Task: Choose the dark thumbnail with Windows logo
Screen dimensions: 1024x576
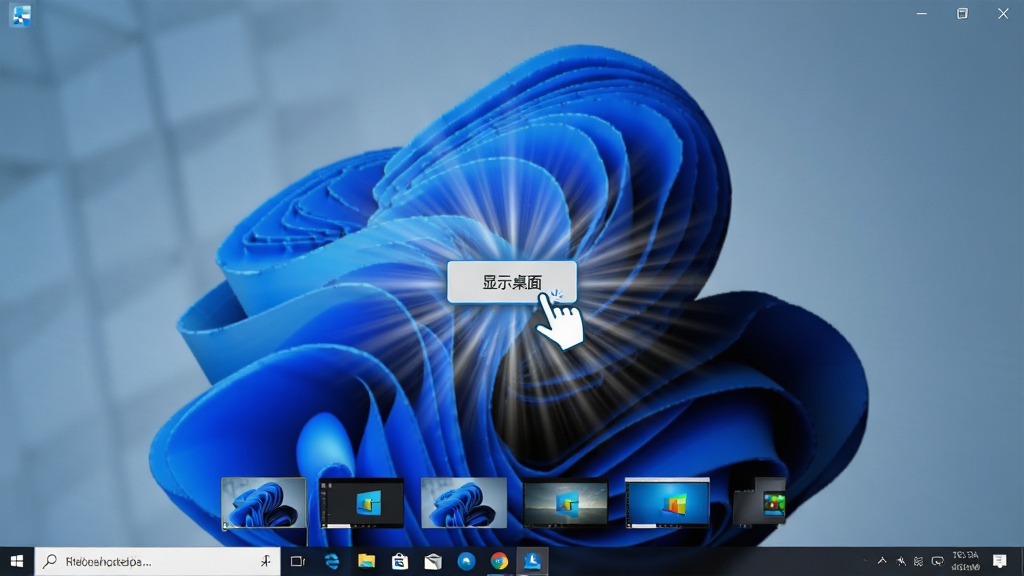Action: [x=361, y=503]
